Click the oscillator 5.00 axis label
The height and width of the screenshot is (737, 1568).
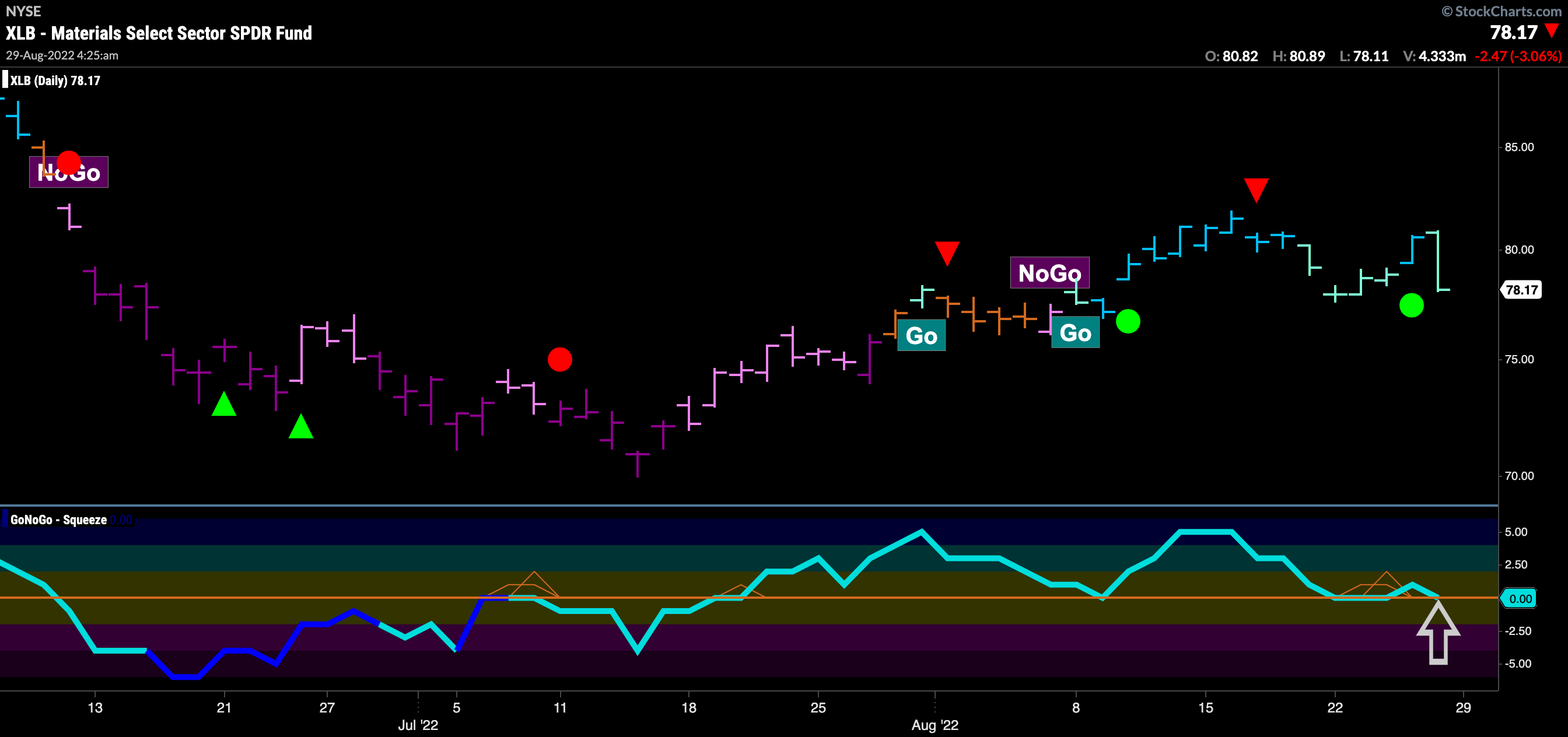click(x=1516, y=532)
